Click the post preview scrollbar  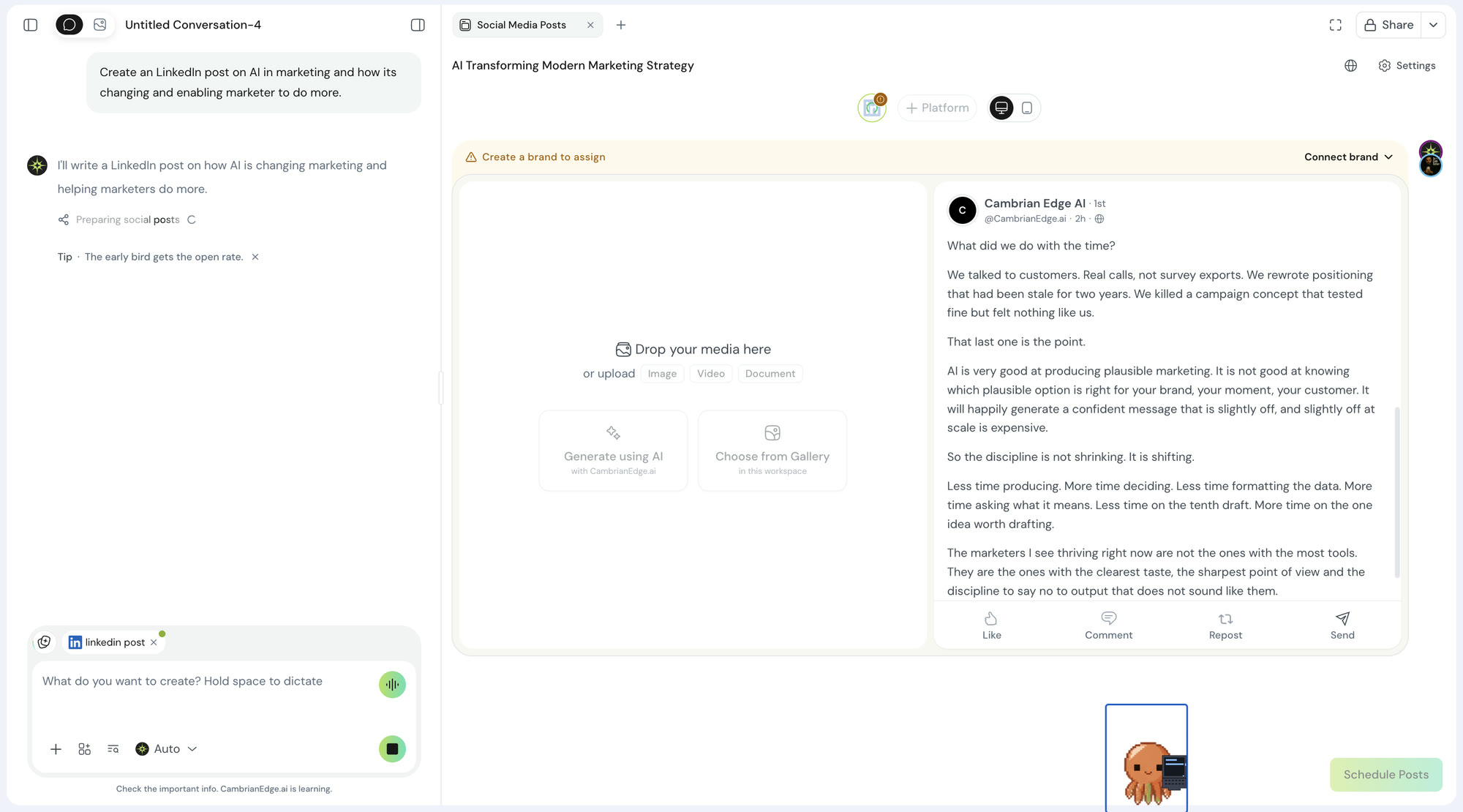1397,492
